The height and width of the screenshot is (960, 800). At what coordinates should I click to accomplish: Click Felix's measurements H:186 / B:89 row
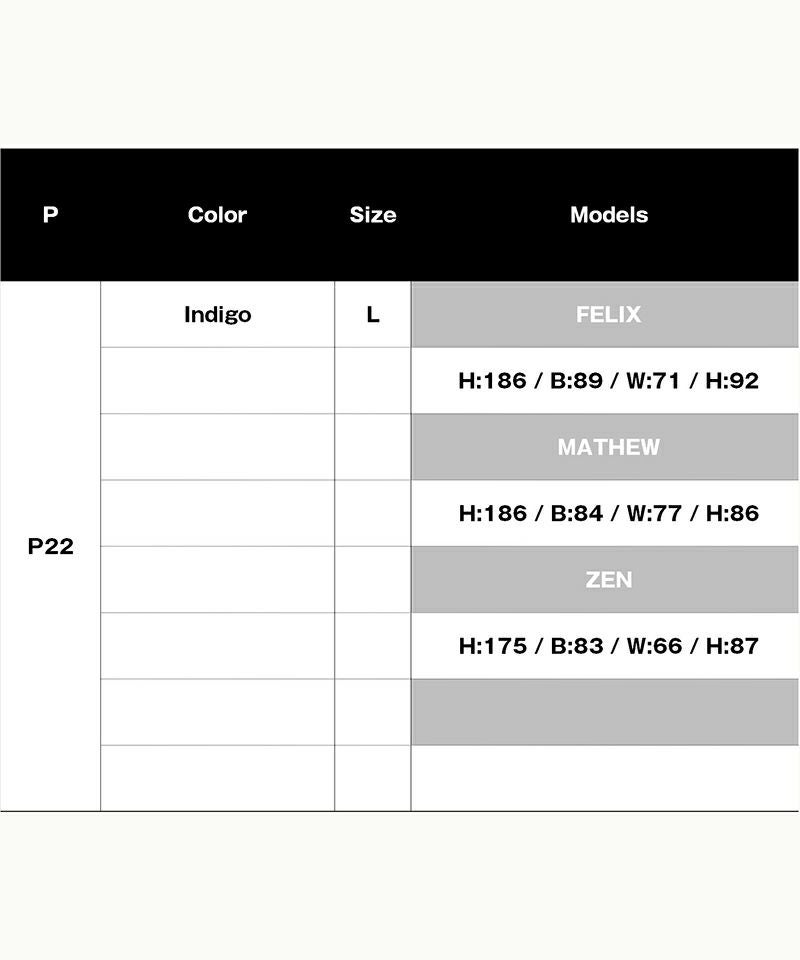pyautogui.click(x=608, y=381)
